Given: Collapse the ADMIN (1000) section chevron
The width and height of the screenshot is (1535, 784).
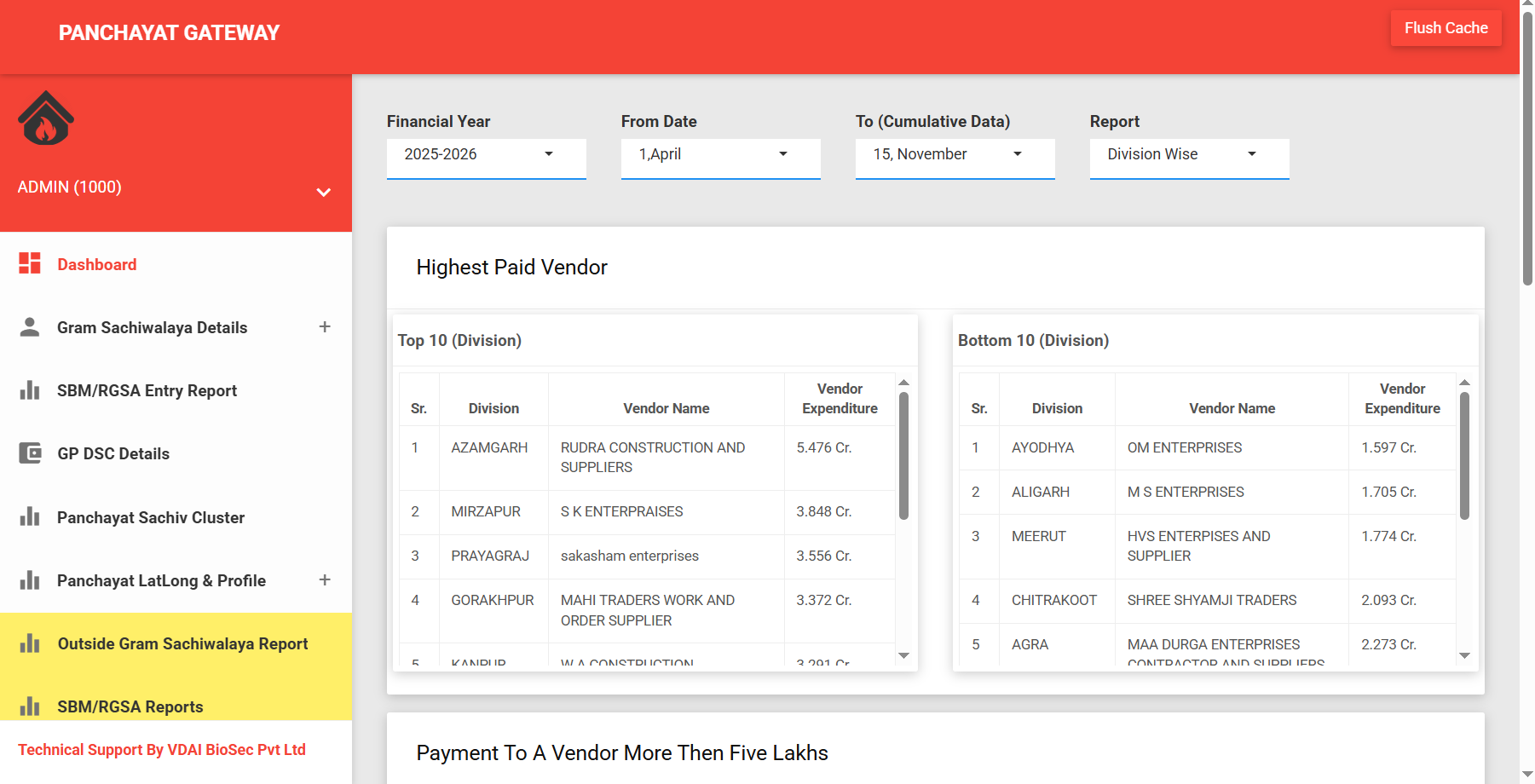Looking at the screenshot, I should [x=324, y=192].
